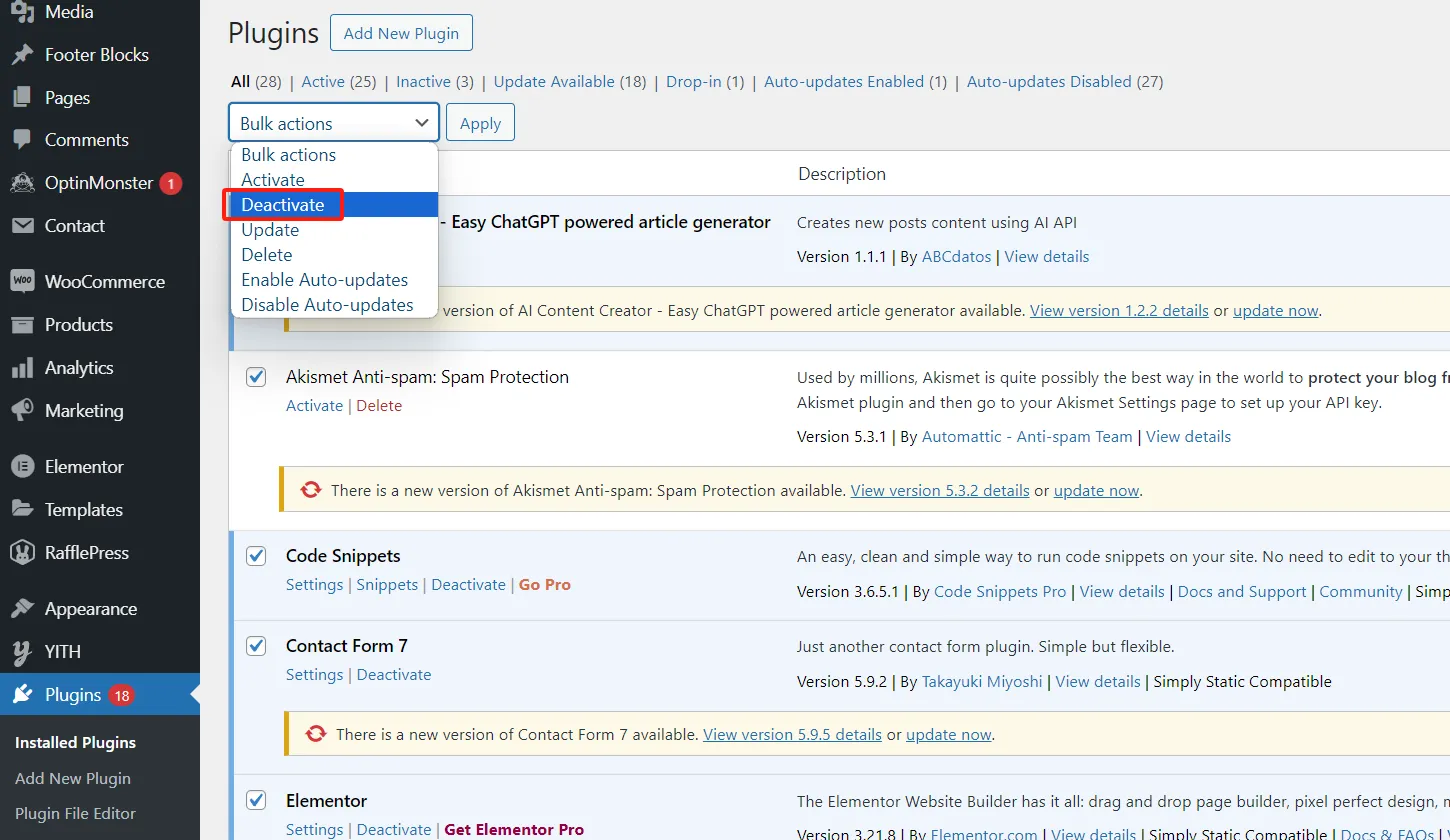Click the Description column header
The height and width of the screenshot is (840, 1450).
point(842,174)
